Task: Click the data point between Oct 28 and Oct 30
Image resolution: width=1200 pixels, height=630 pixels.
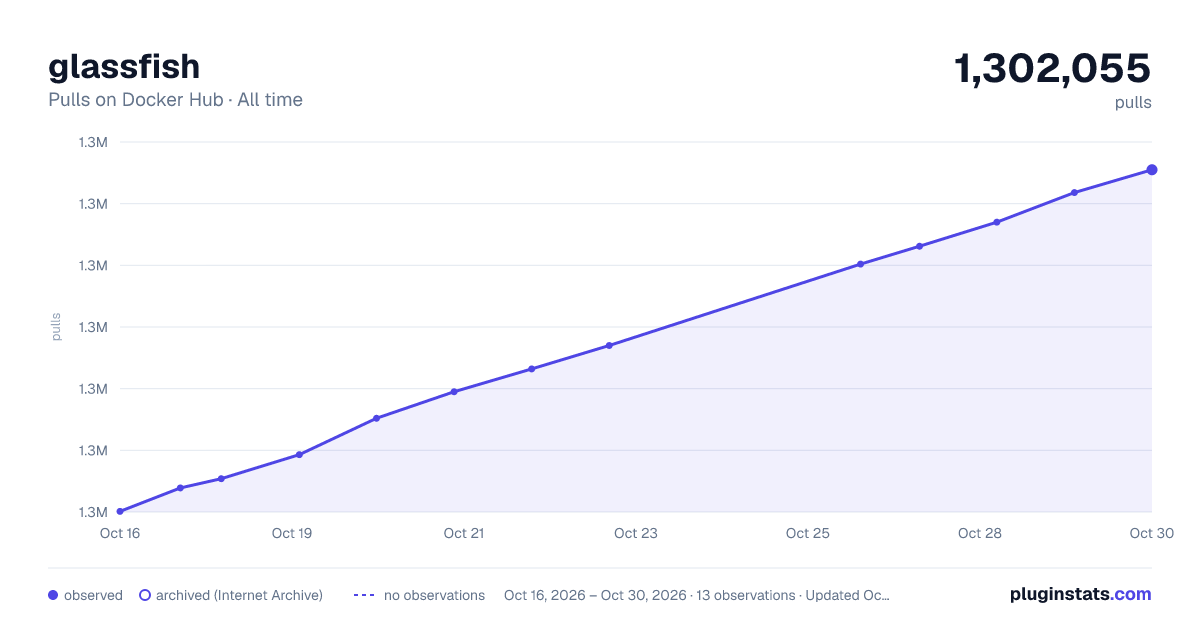Action: [1074, 192]
